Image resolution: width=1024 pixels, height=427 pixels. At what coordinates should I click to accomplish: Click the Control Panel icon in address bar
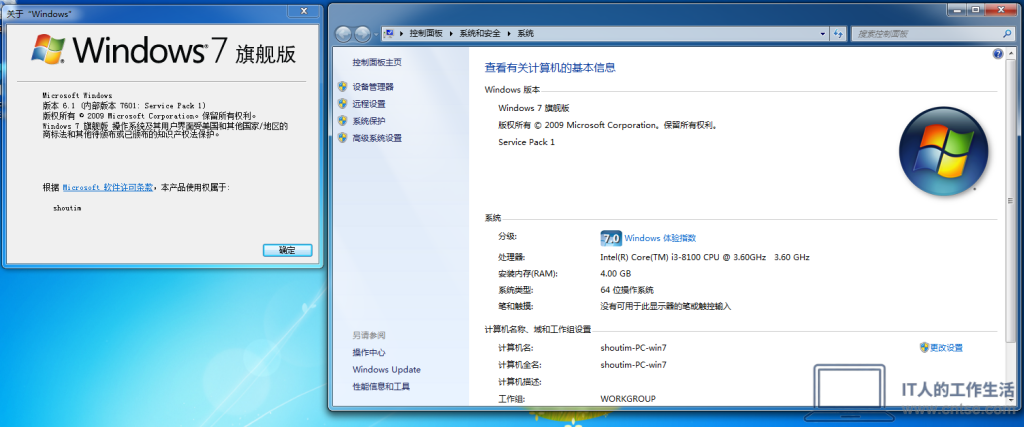(x=389, y=33)
